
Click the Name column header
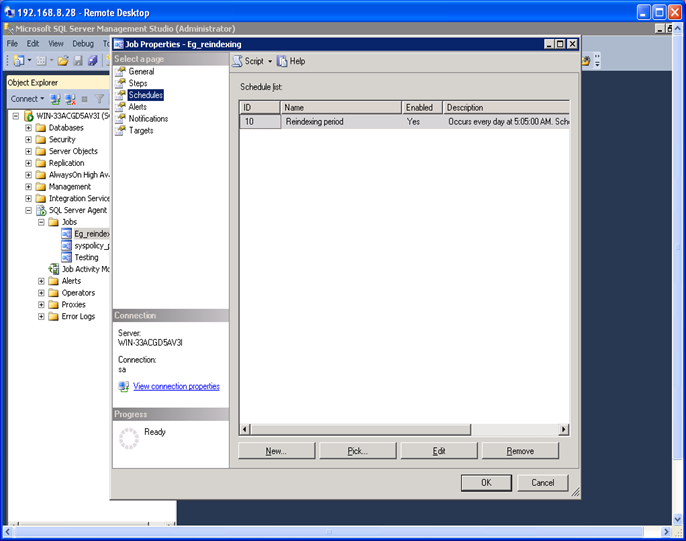click(x=341, y=108)
